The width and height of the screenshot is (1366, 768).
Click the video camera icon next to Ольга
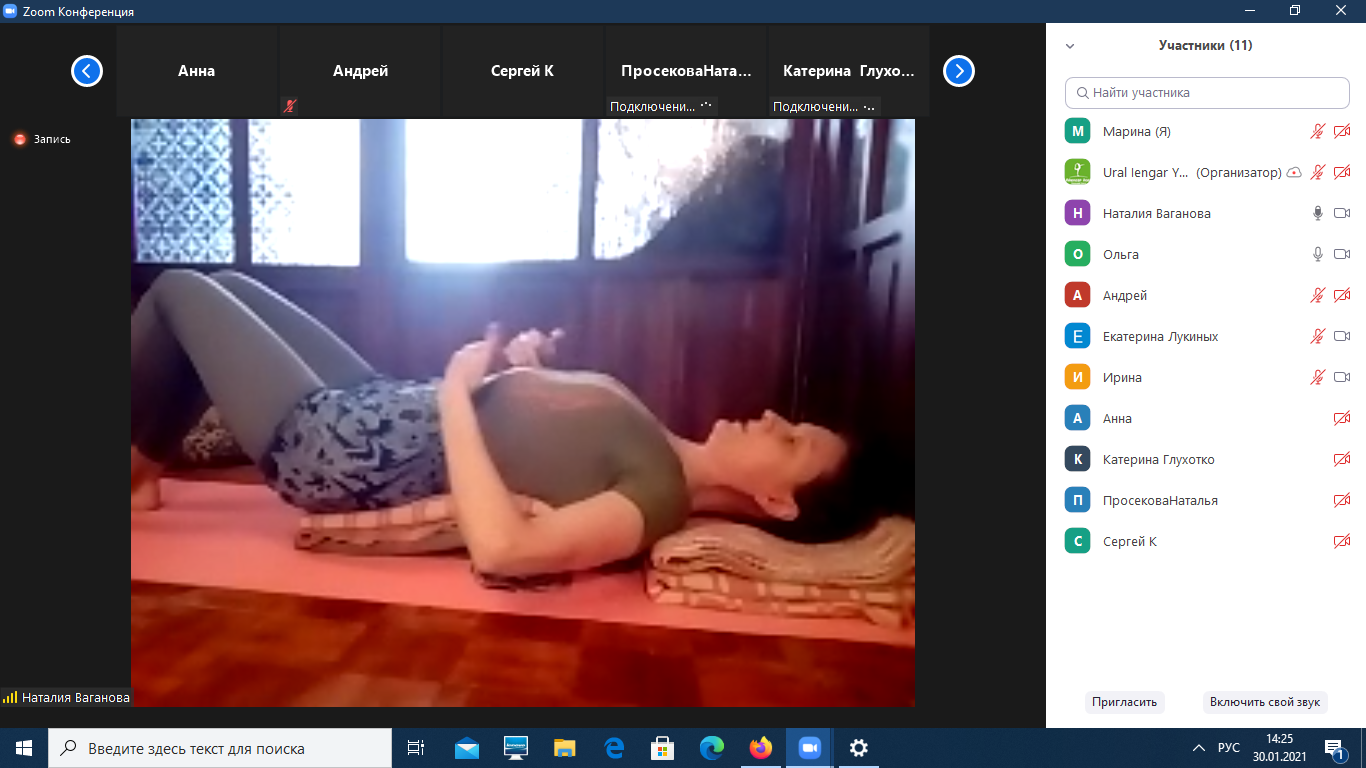1342,254
